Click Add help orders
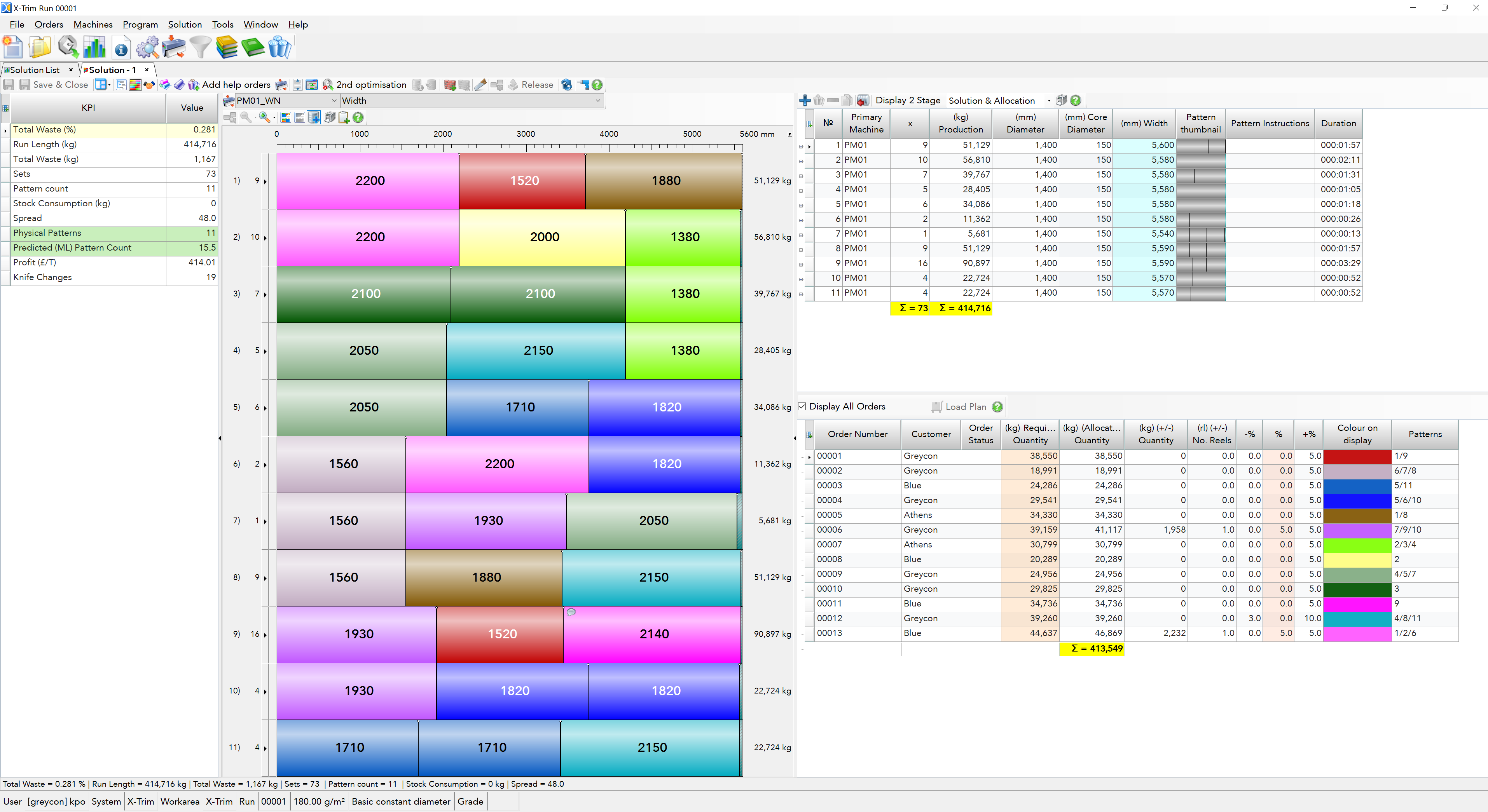This screenshot has width=1488, height=812. coord(236,85)
